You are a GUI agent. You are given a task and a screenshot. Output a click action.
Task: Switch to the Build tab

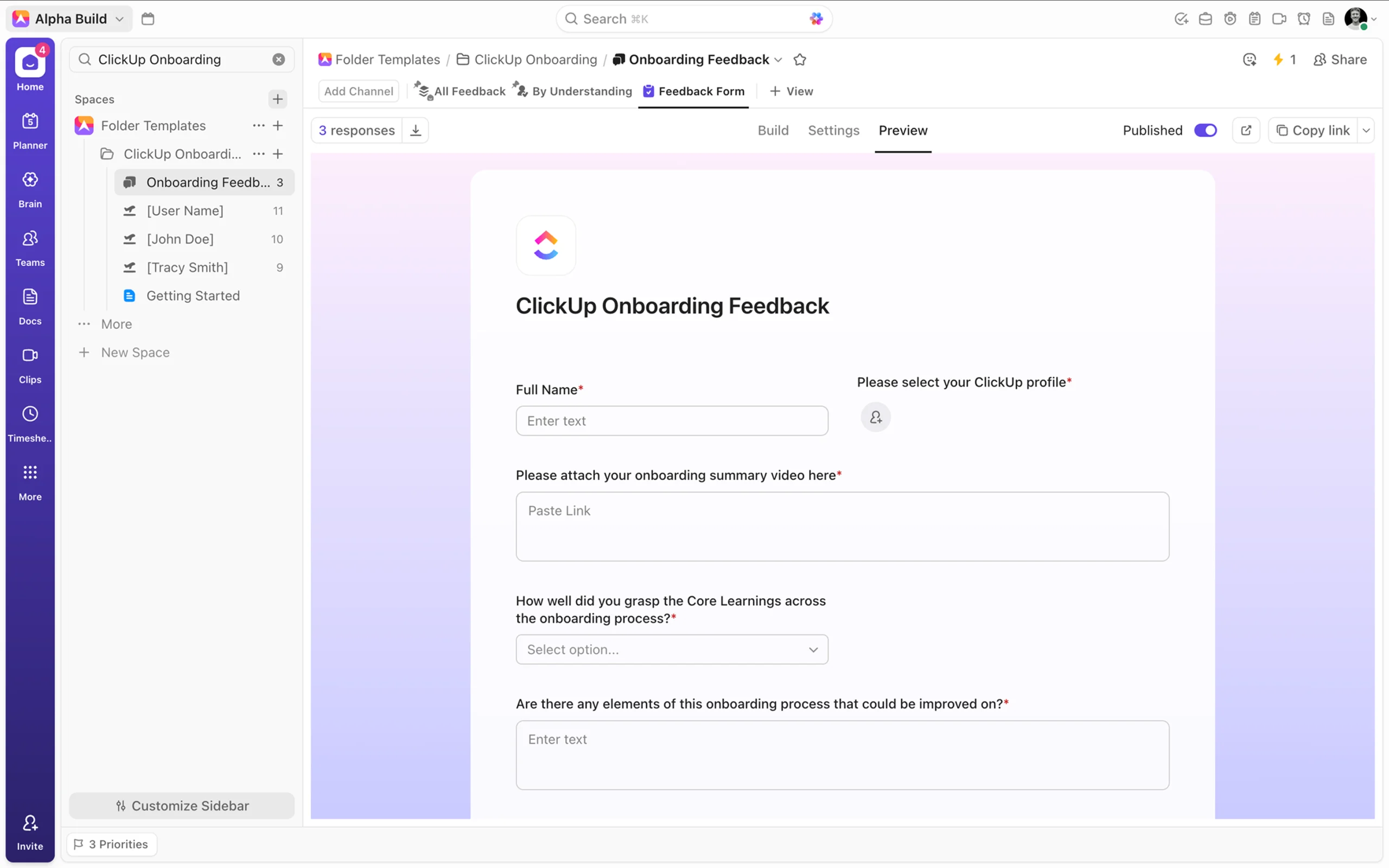773,130
